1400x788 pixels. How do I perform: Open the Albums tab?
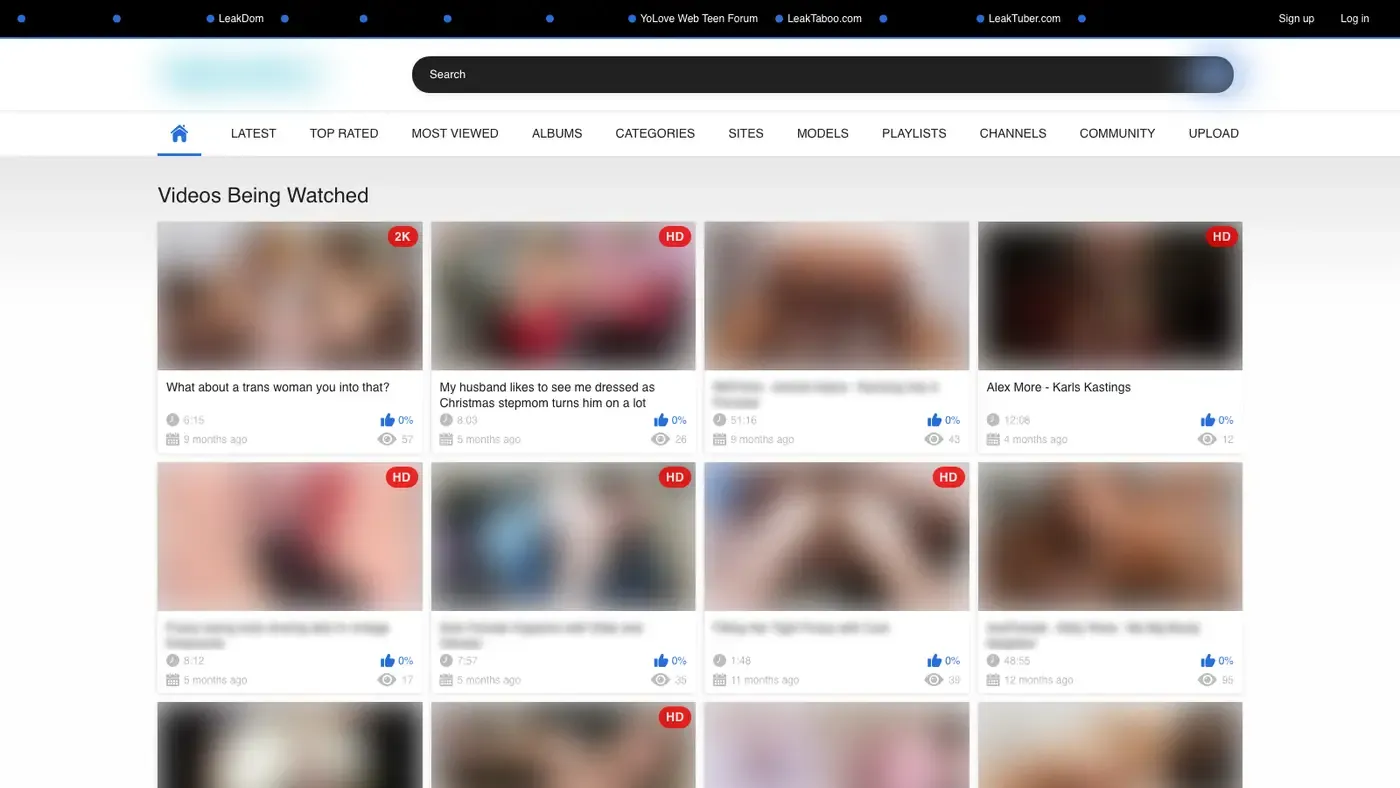(557, 133)
